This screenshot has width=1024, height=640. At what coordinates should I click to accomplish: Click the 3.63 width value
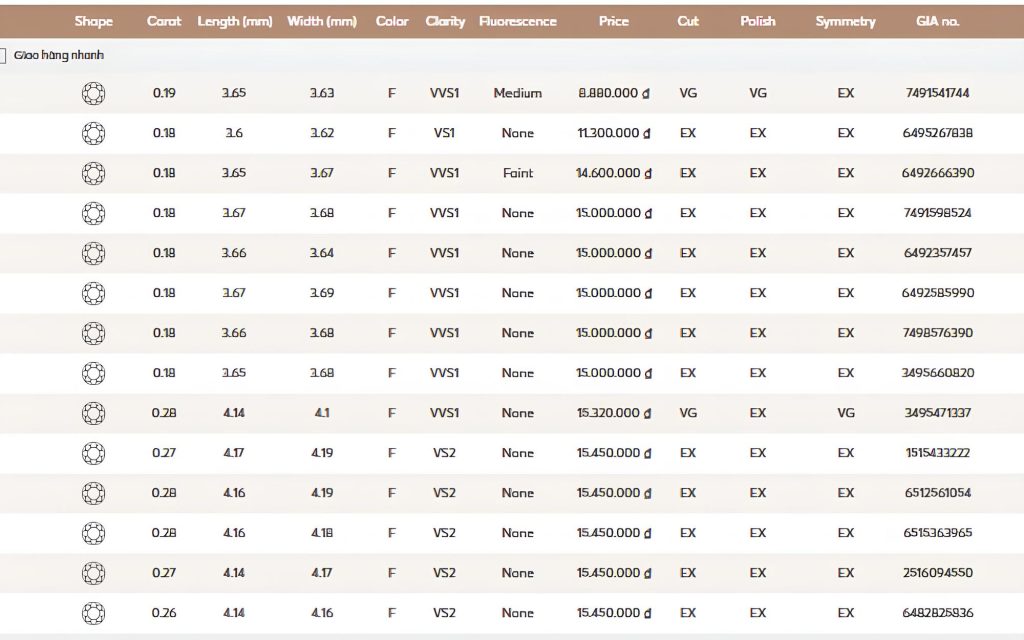pyautogui.click(x=322, y=93)
